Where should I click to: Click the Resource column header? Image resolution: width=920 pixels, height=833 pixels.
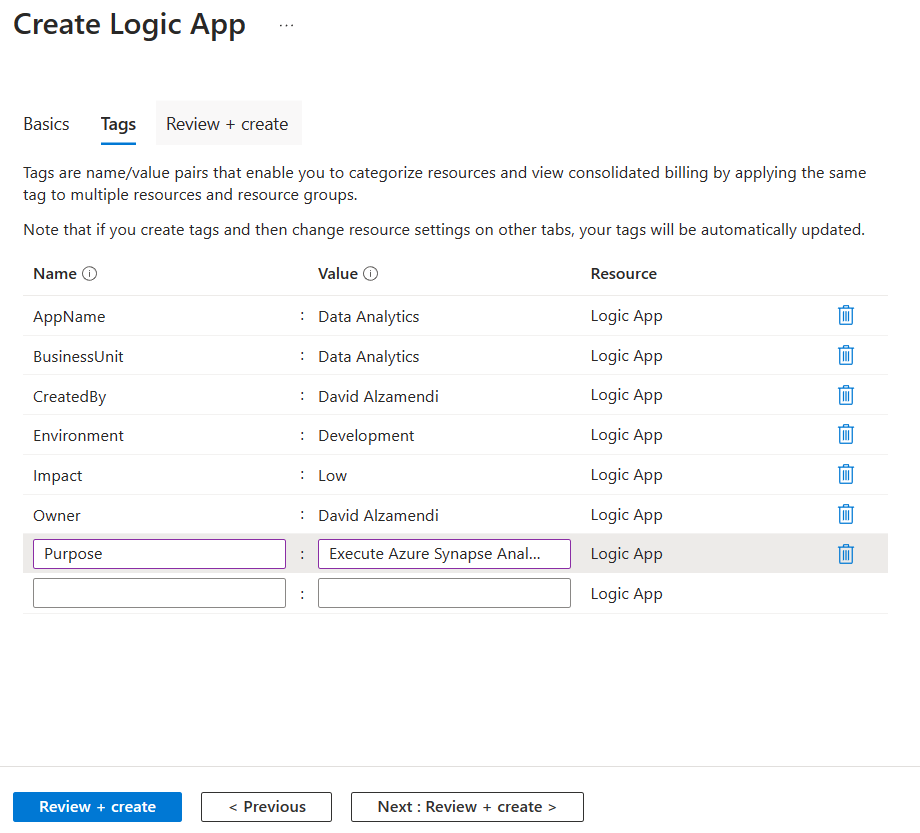624,273
